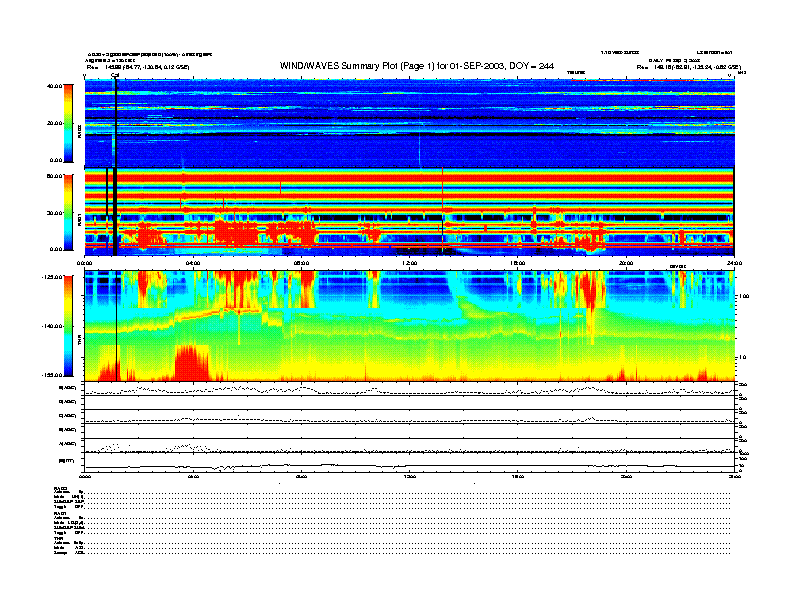Click the RAD1 color scale bar
The width and height of the screenshot is (792, 612).
(x=68, y=212)
